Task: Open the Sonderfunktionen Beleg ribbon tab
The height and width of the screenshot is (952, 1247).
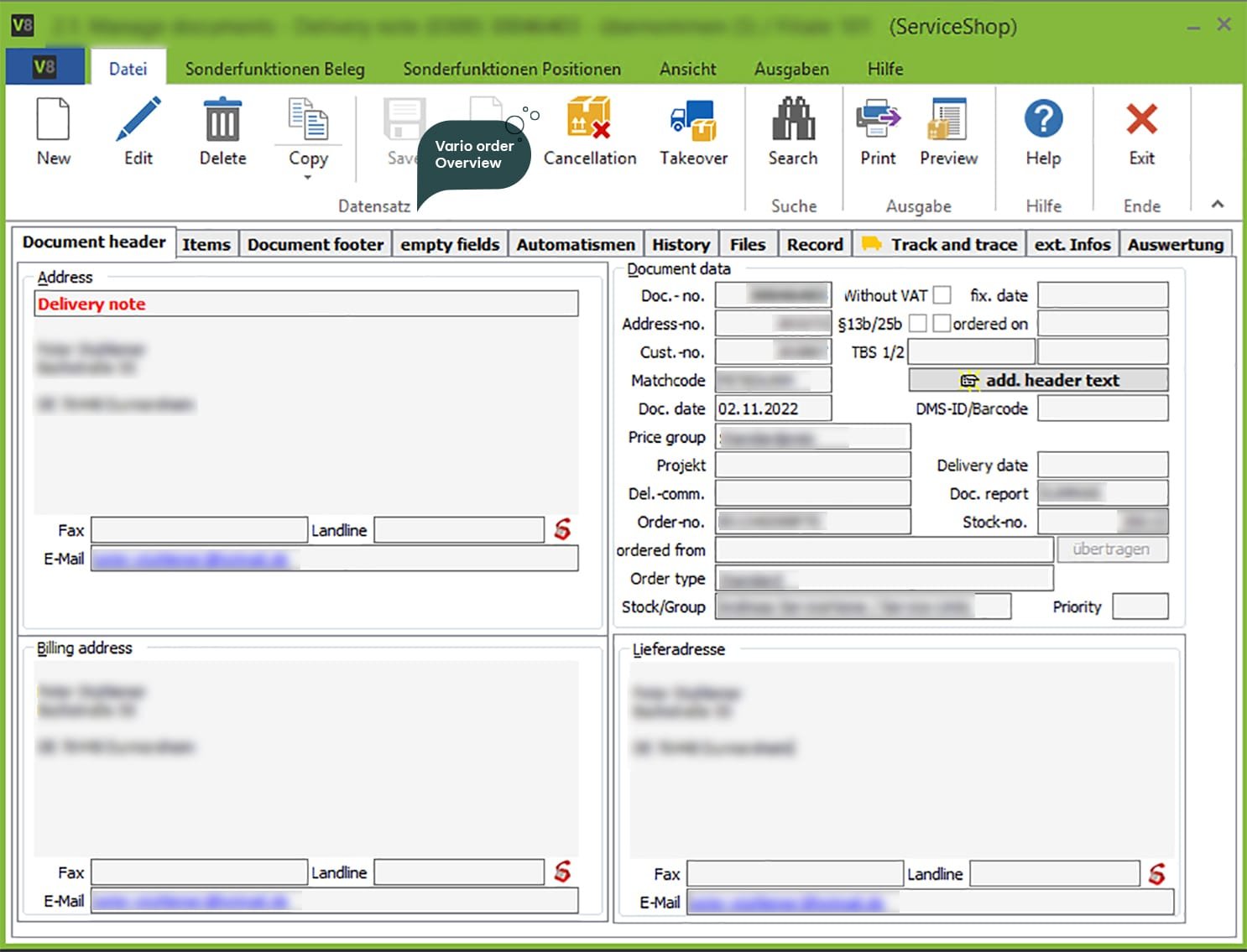Action: (274, 69)
